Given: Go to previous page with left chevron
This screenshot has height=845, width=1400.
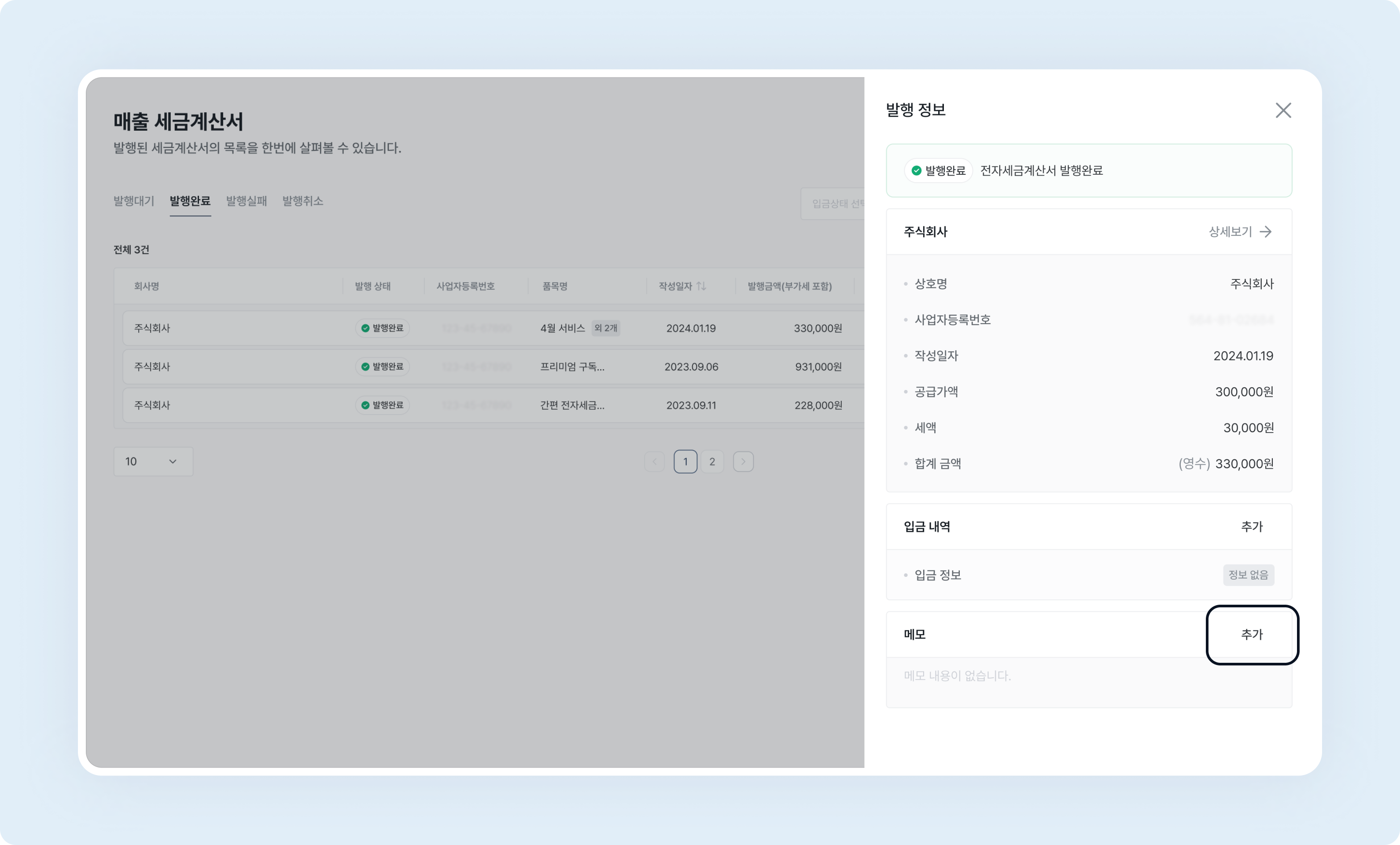Looking at the screenshot, I should coord(655,462).
